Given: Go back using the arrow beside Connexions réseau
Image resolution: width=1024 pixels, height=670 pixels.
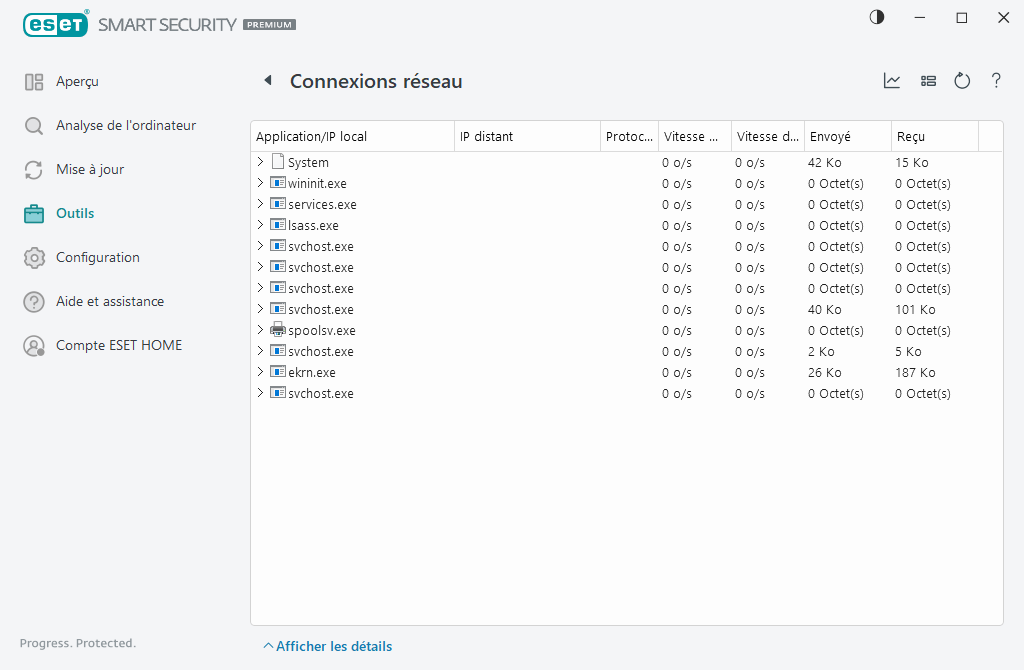Looking at the screenshot, I should pos(267,81).
